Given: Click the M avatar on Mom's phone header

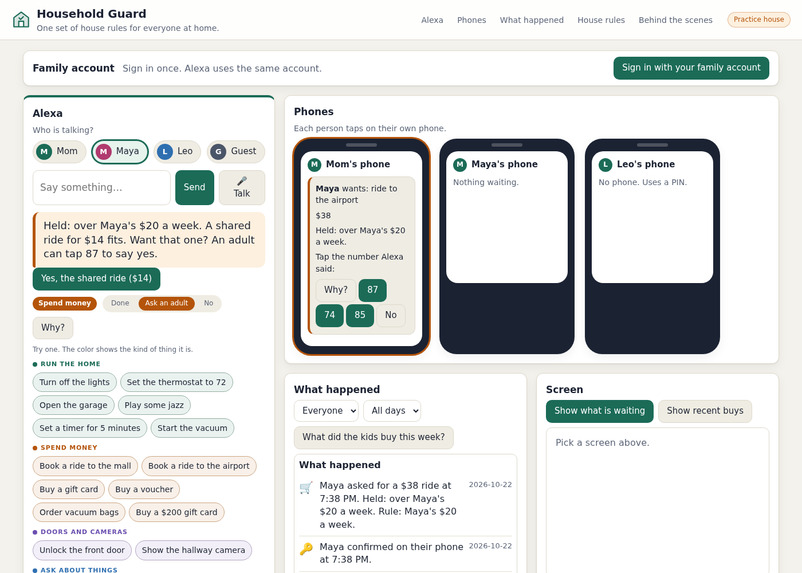Looking at the screenshot, I should pos(314,164).
